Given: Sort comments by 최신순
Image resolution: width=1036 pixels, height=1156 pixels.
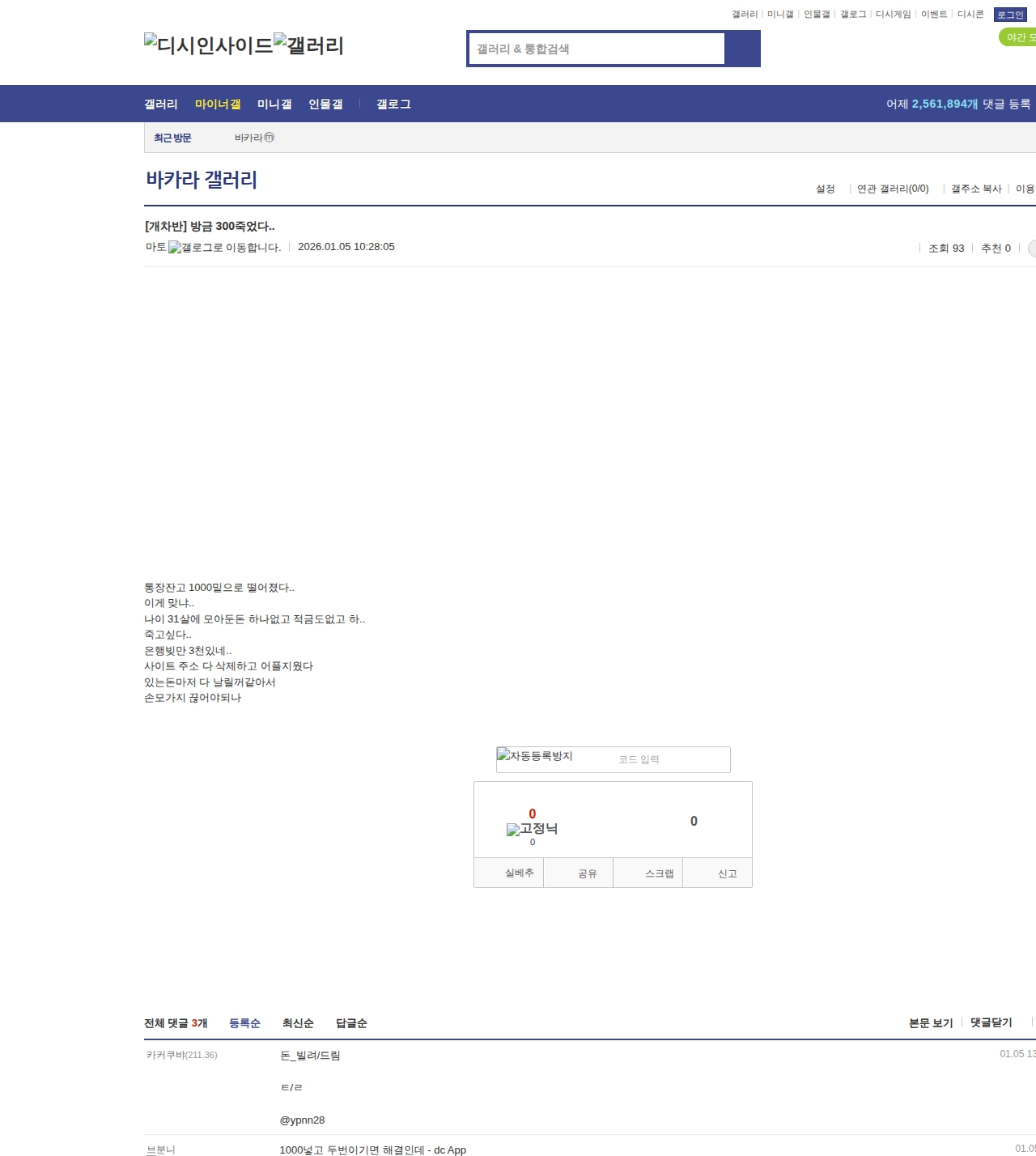Looking at the screenshot, I should pos(298,1023).
